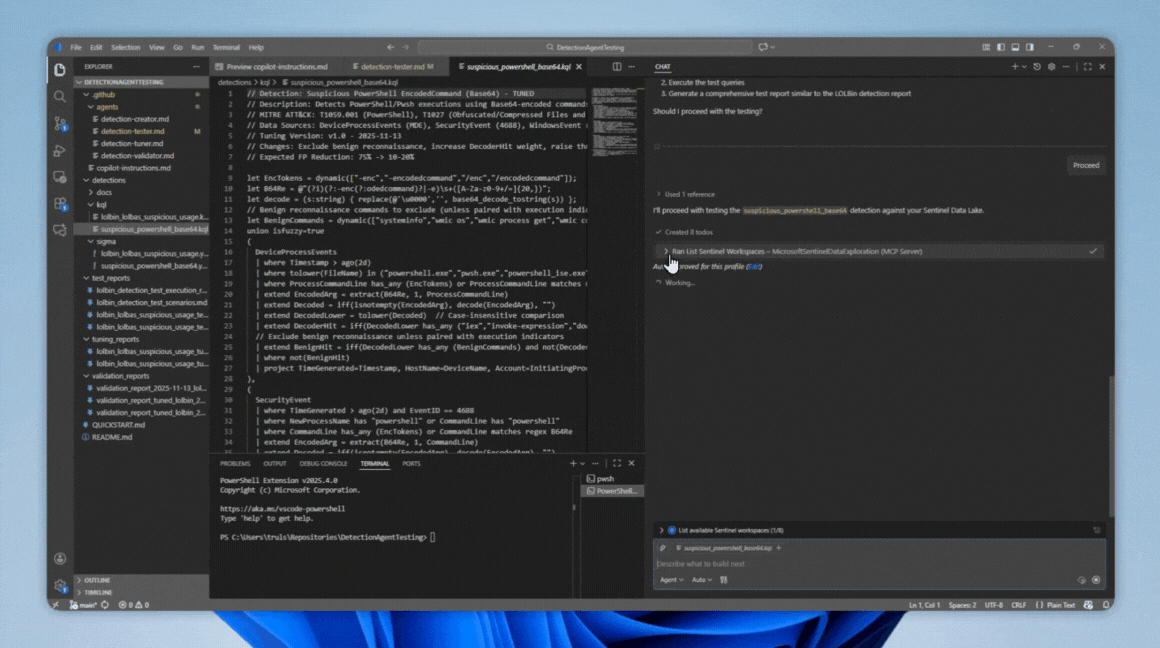Screen dimensions: 1160x648
Task: Toggle the secondary sidebar layout button
Action: 1029,47
